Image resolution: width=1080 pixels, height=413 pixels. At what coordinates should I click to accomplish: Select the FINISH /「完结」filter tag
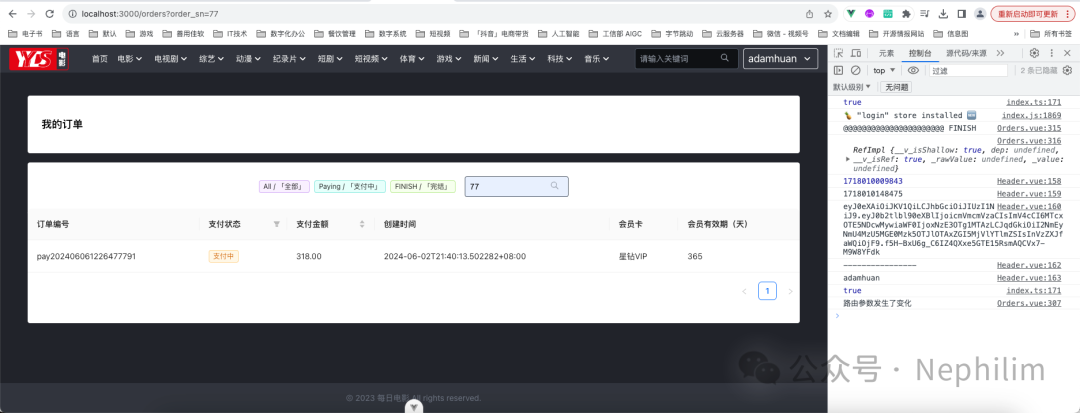point(423,187)
